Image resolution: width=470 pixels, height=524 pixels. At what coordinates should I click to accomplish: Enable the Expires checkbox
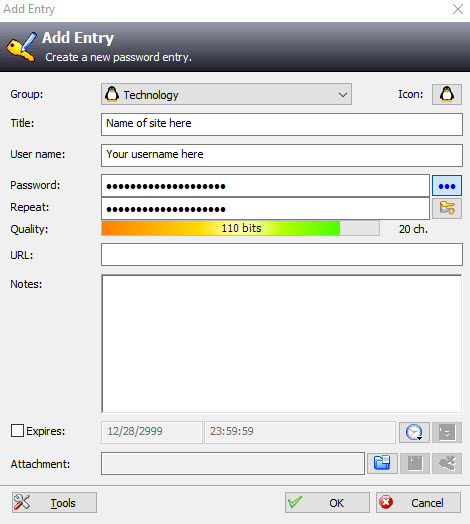point(17,431)
